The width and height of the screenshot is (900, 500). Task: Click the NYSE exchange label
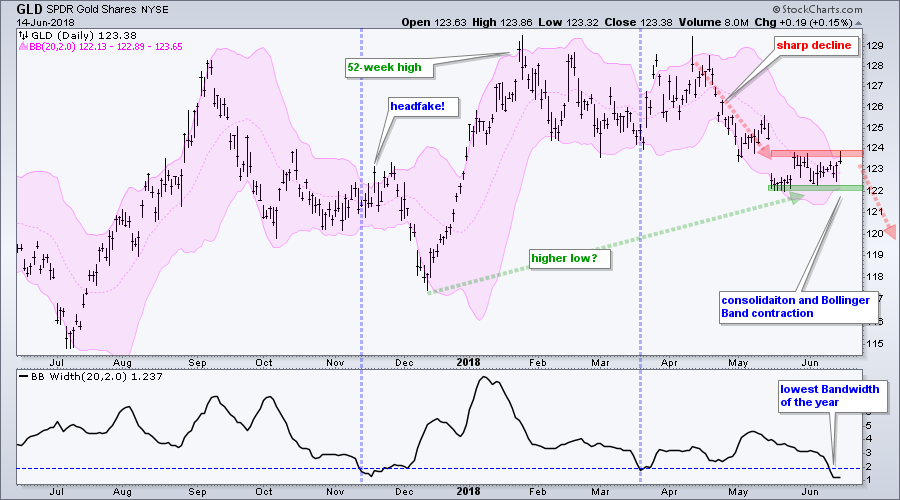[154, 10]
